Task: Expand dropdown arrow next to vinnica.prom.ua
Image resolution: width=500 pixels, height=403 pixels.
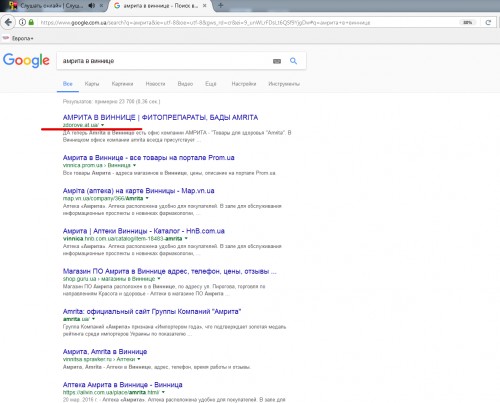Action: click(134, 165)
